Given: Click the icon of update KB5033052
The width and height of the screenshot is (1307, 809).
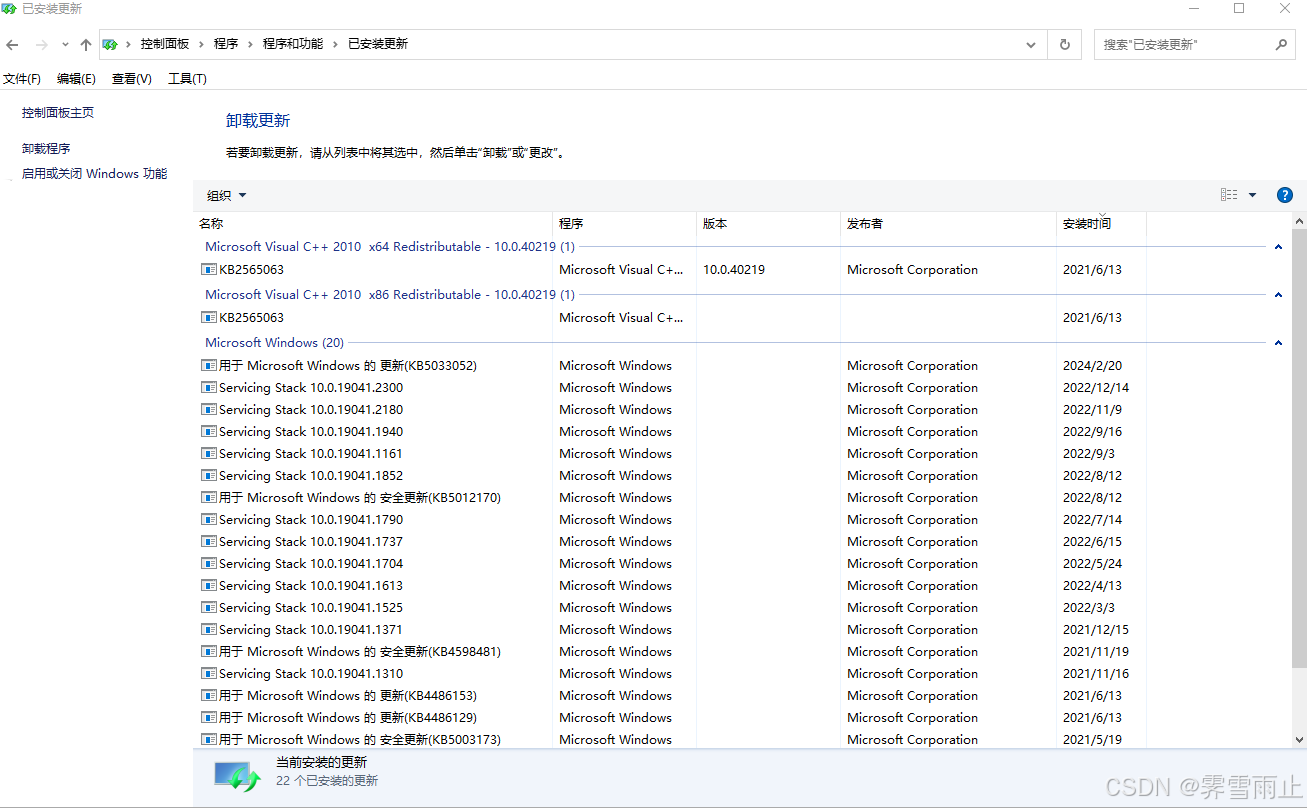Looking at the screenshot, I should click(x=209, y=366).
